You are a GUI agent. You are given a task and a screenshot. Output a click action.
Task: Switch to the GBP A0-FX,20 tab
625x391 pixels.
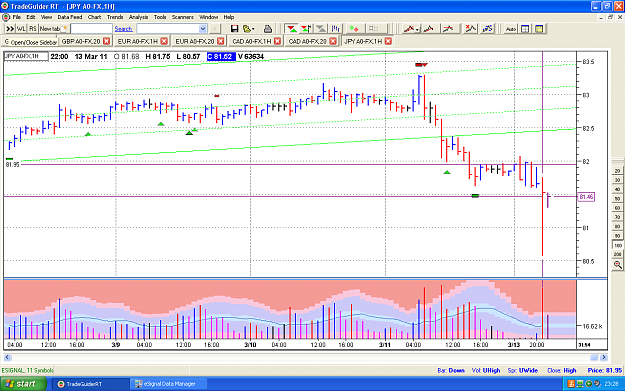(x=81, y=41)
